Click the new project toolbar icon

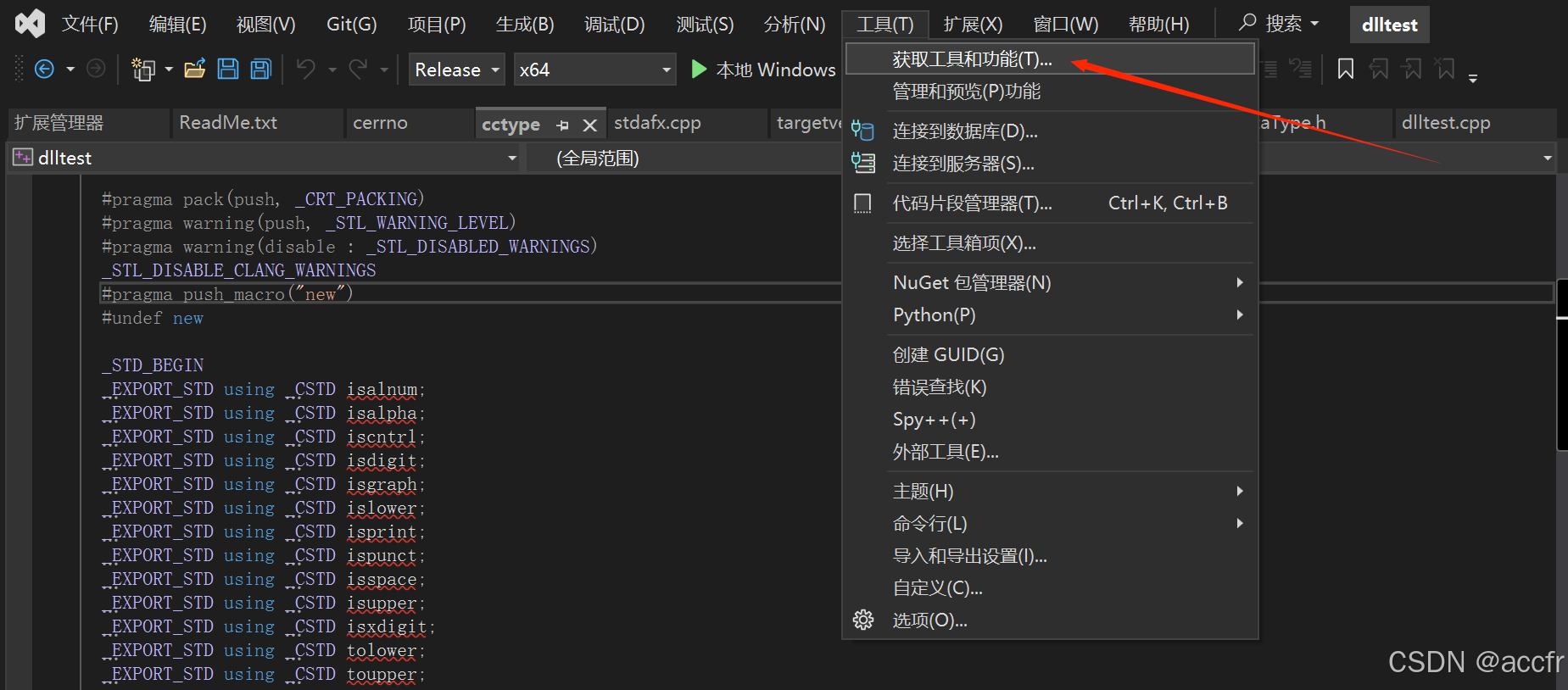(x=143, y=69)
